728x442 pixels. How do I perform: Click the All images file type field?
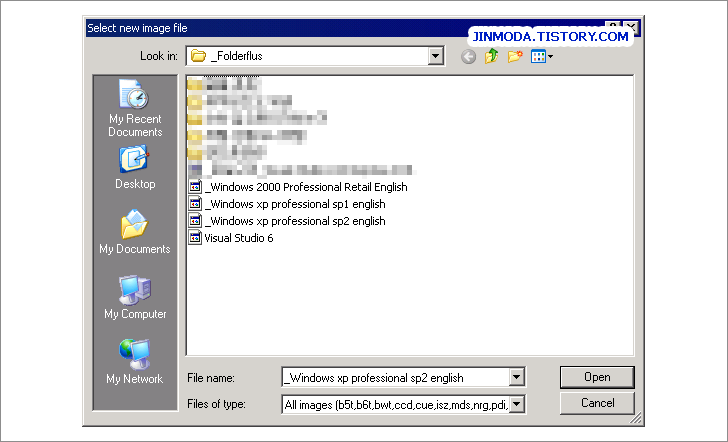pos(396,404)
